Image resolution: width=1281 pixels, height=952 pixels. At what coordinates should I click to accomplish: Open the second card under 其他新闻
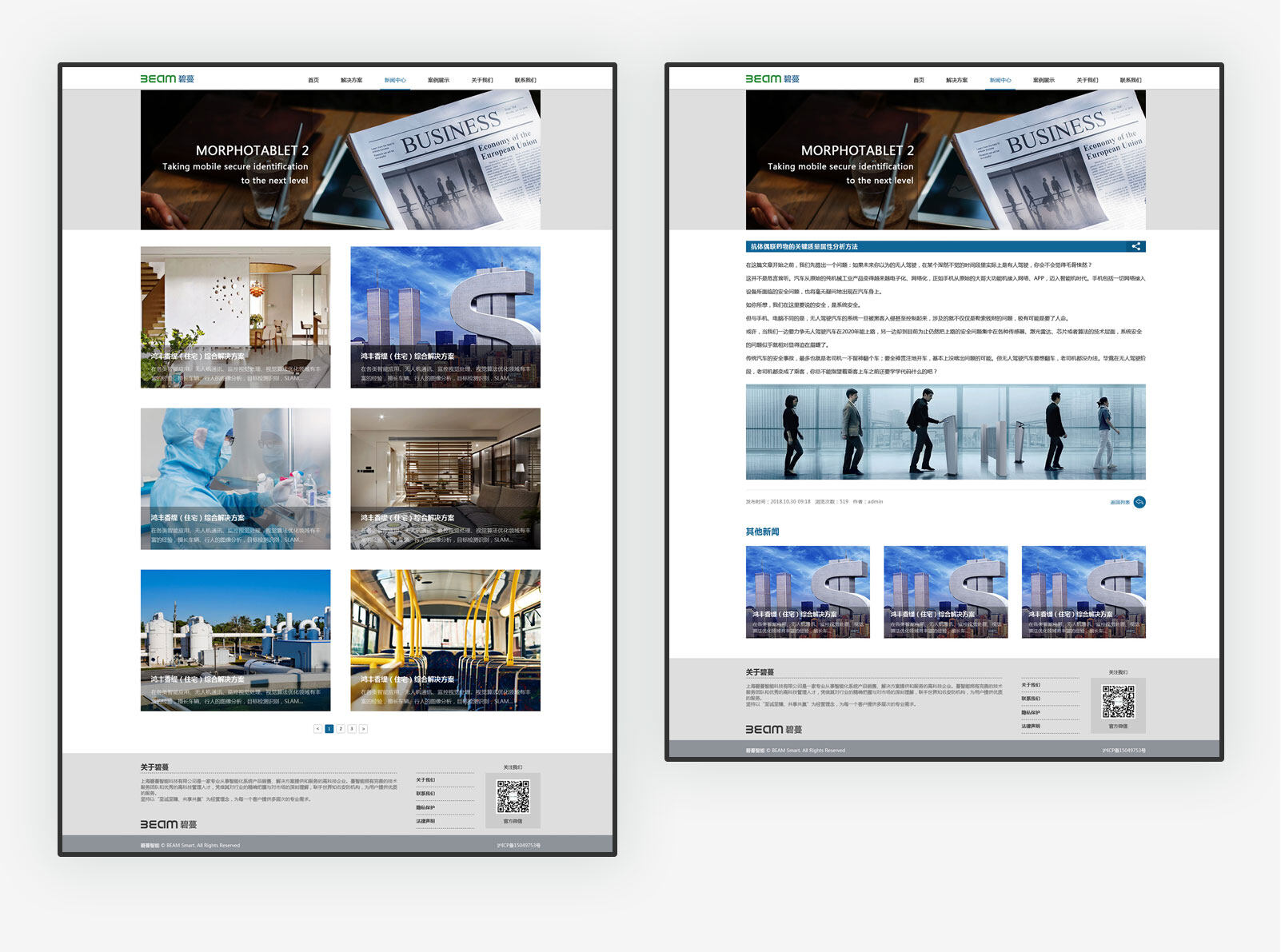click(x=946, y=592)
